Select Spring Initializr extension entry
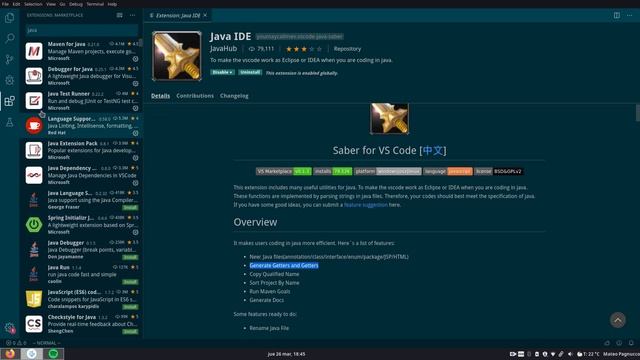 (82, 224)
